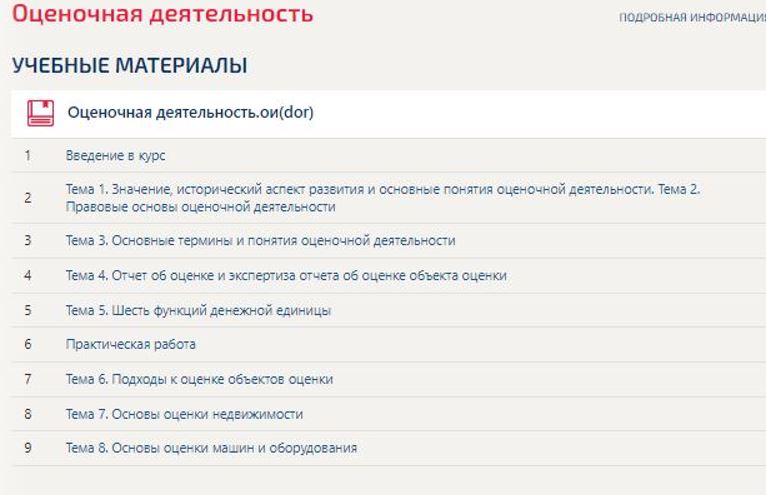Screen dimensions: 766x495
Task: Click row number 8 in the lesson list
Action: 28,414
